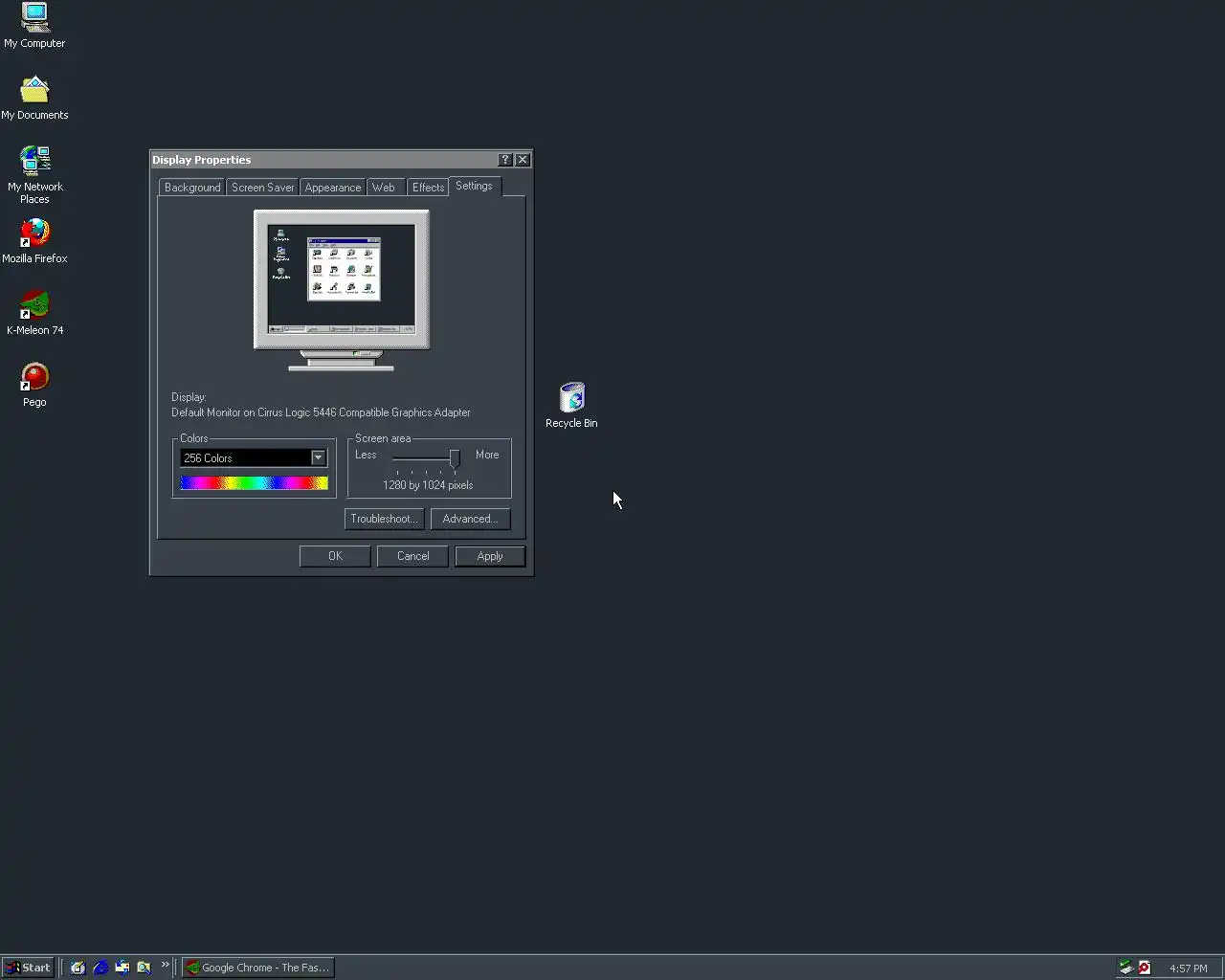The height and width of the screenshot is (980, 1225).
Task: Close the Display Properties dialog
Action: [523, 160]
